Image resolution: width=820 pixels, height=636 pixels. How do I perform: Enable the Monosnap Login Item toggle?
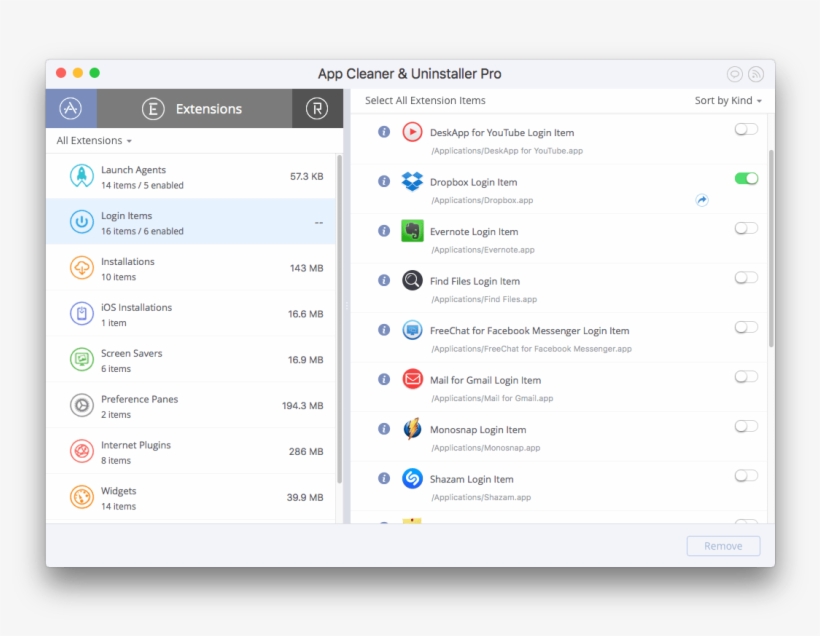tap(746, 426)
